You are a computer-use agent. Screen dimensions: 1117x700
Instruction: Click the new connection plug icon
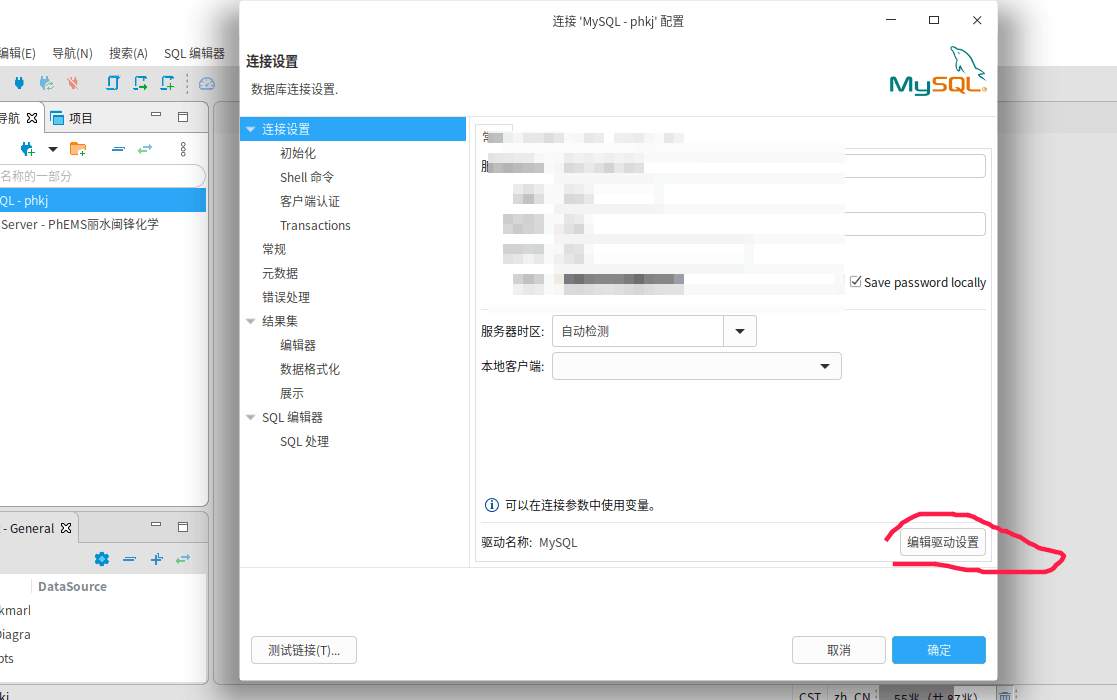27,149
